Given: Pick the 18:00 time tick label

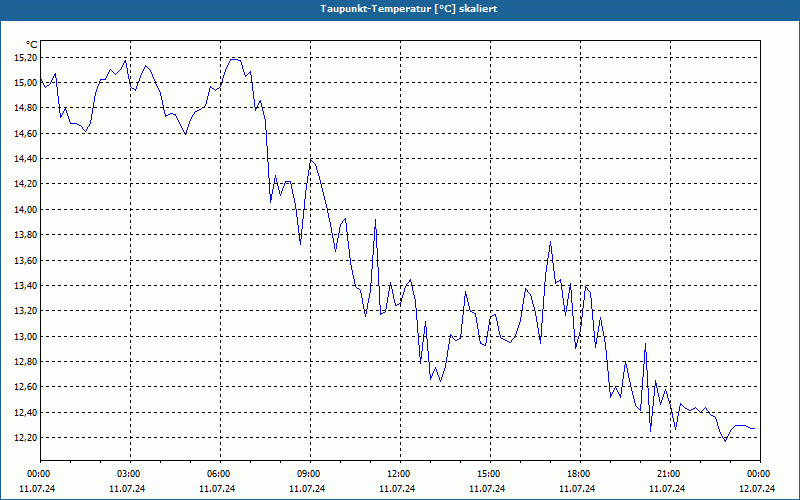Looking at the screenshot, I should (x=580, y=474).
